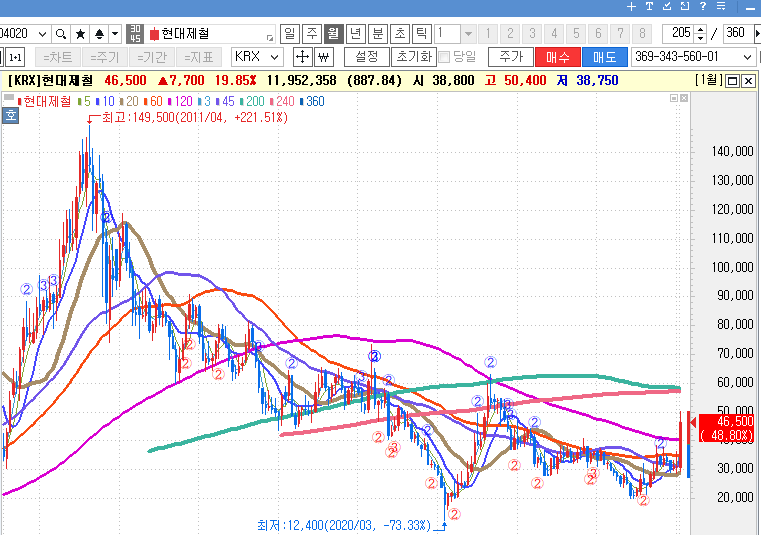Image resolution: width=761 pixels, height=535 pixels.
Task: Open the stock code search magnifier
Action: coord(61,34)
